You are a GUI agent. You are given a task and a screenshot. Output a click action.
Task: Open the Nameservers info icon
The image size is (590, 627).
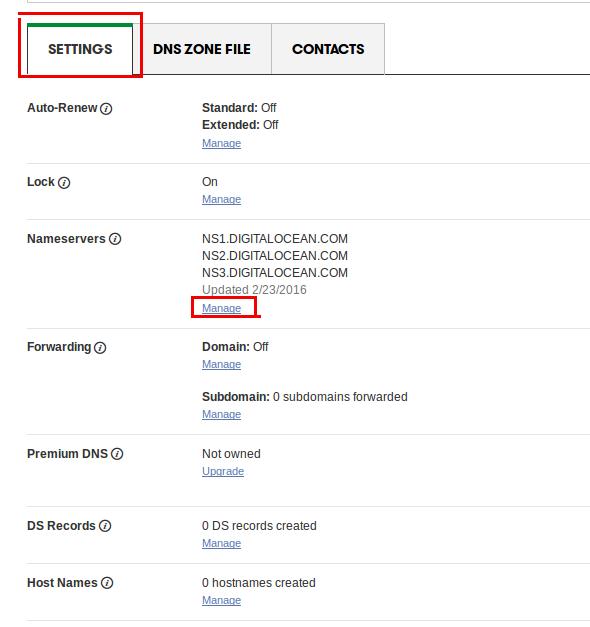point(115,239)
